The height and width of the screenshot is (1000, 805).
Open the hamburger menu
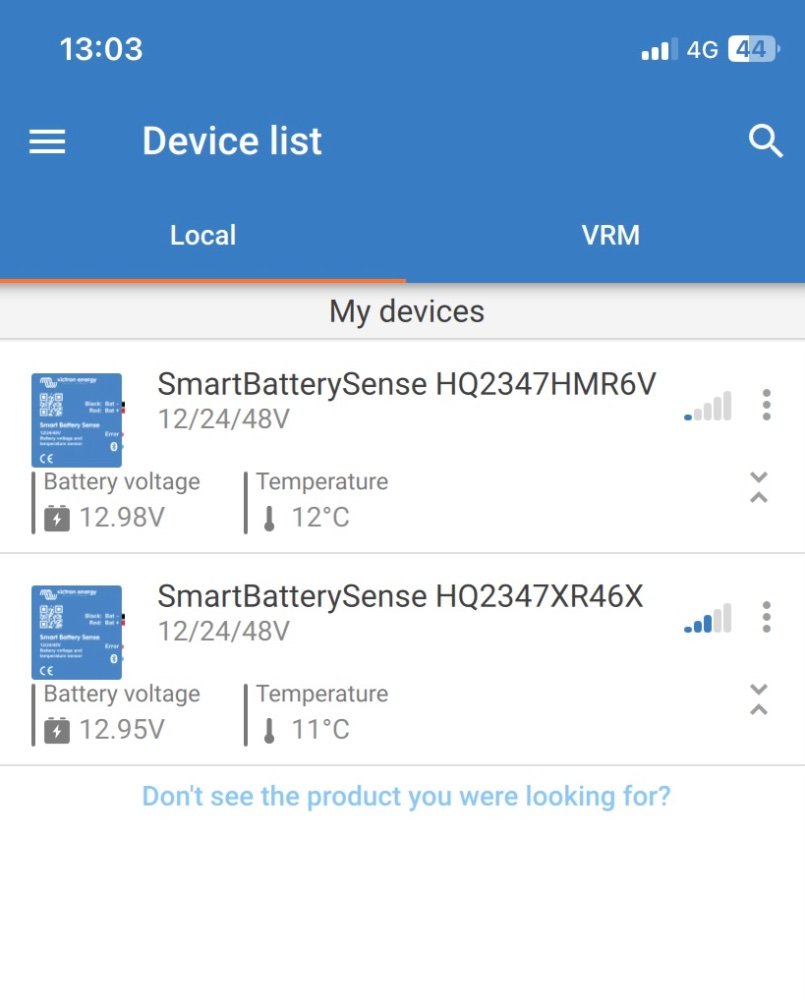tap(47, 142)
